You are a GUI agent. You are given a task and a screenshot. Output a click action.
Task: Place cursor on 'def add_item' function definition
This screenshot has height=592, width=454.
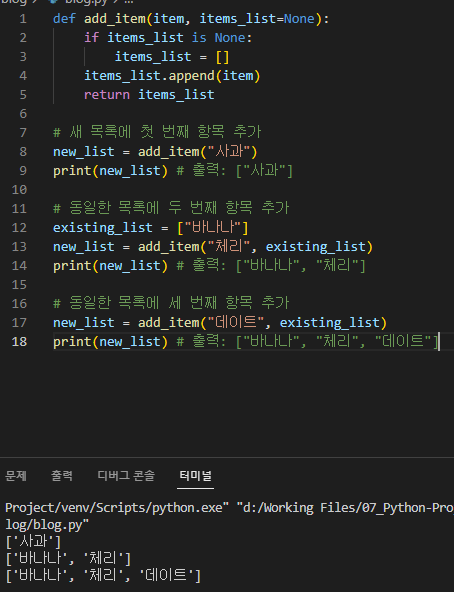pos(191,18)
